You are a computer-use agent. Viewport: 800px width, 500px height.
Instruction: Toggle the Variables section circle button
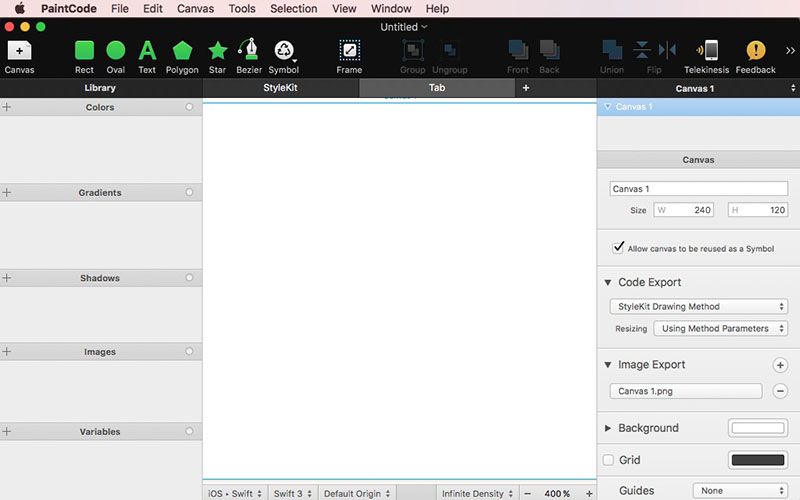189,431
